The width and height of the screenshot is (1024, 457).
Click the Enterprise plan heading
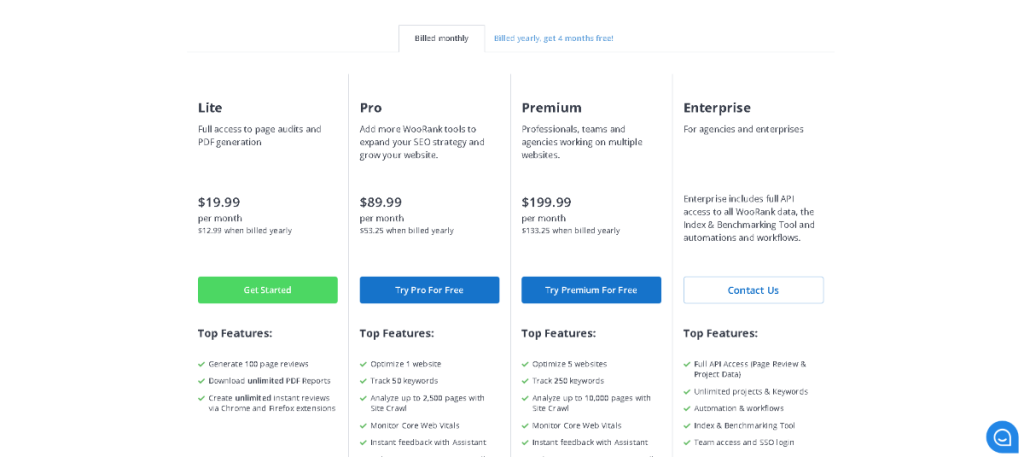(717, 107)
